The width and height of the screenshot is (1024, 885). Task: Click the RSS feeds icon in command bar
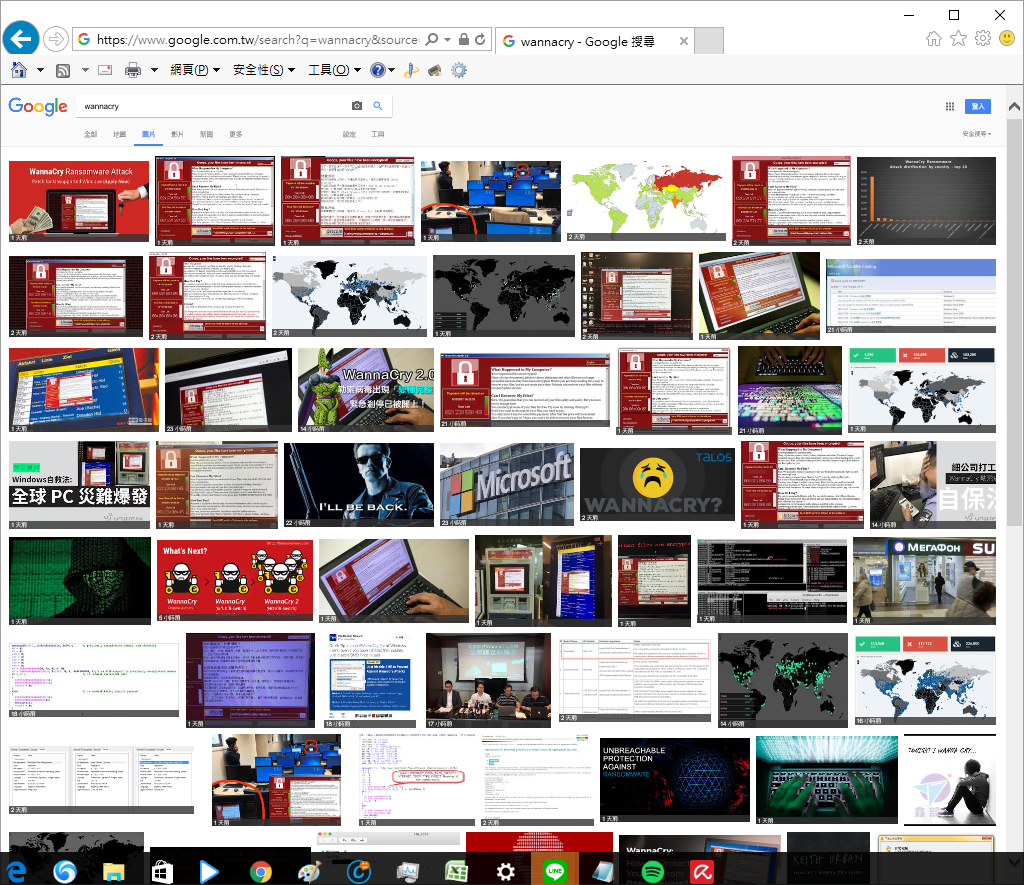click(x=63, y=70)
